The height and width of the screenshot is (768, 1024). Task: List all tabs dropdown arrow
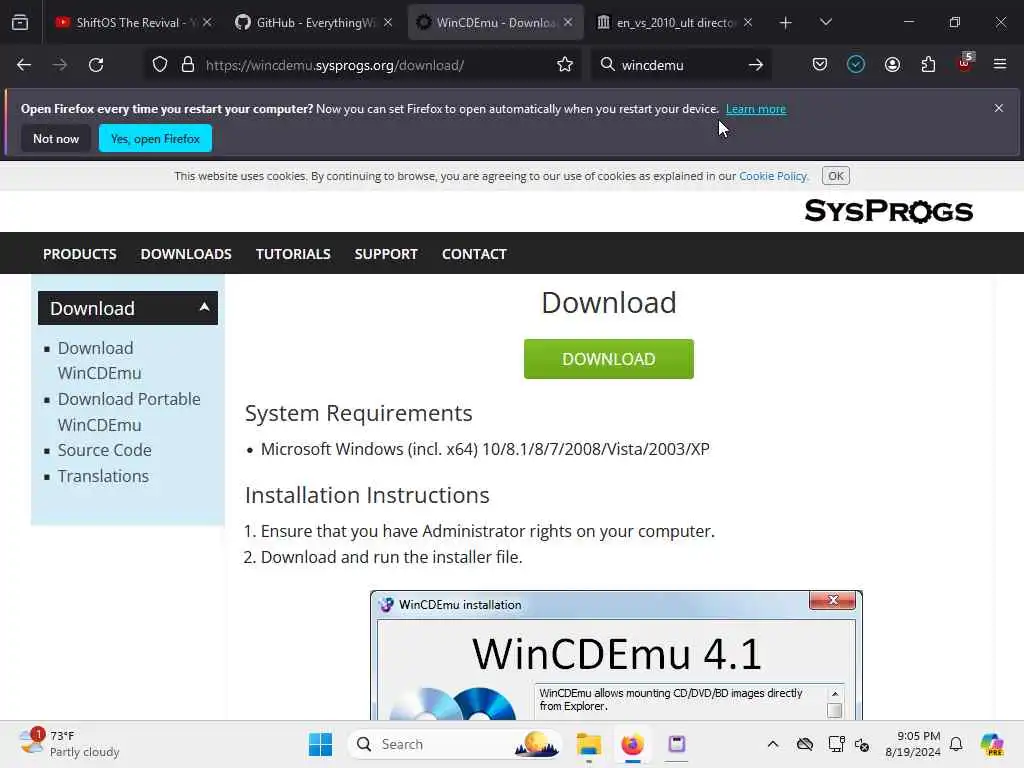pyautogui.click(x=825, y=23)
